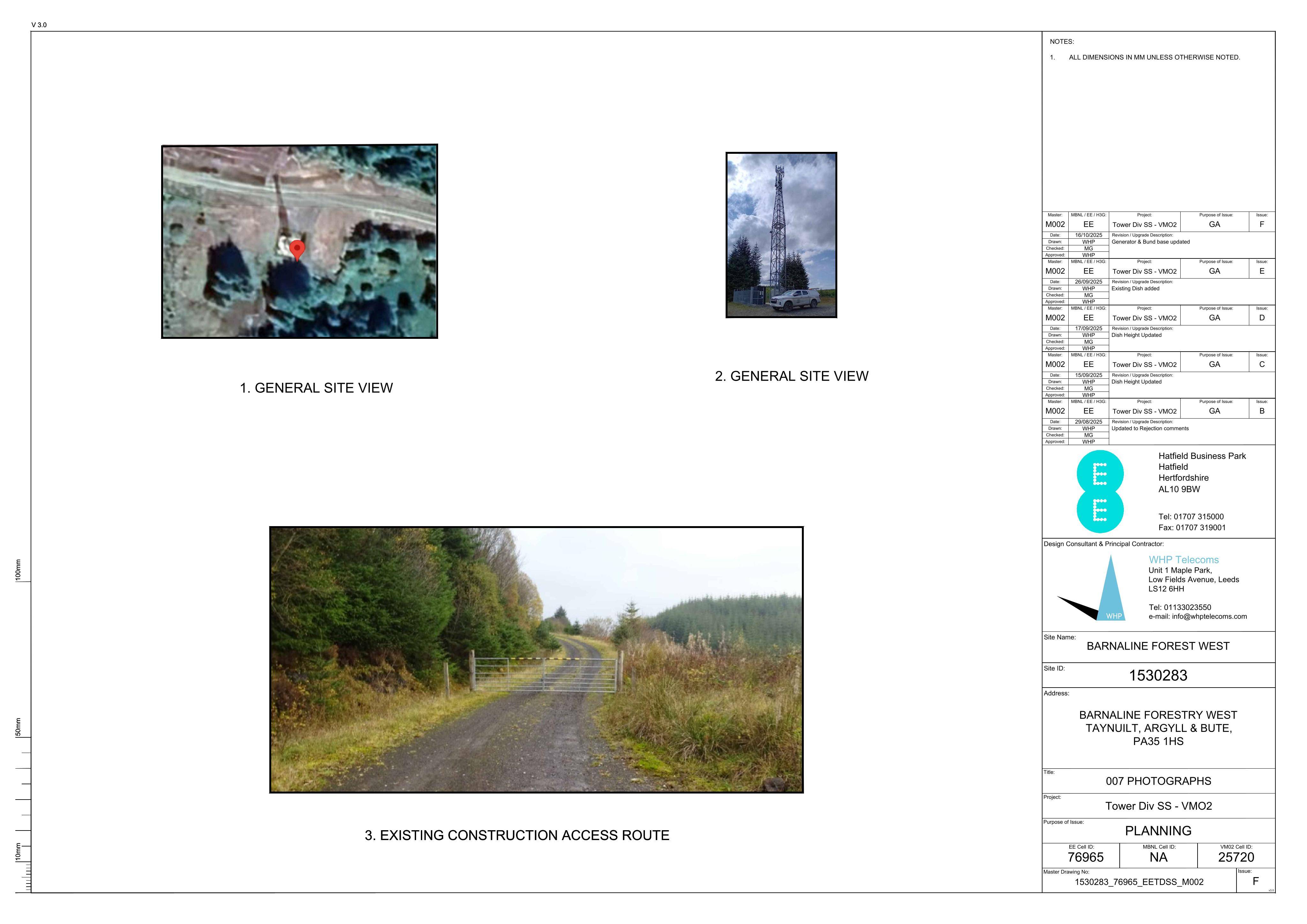Viewport: 1307px width, 924px height.
Task: Click EE Cell ID '76965'
Action: [1085, 857]
